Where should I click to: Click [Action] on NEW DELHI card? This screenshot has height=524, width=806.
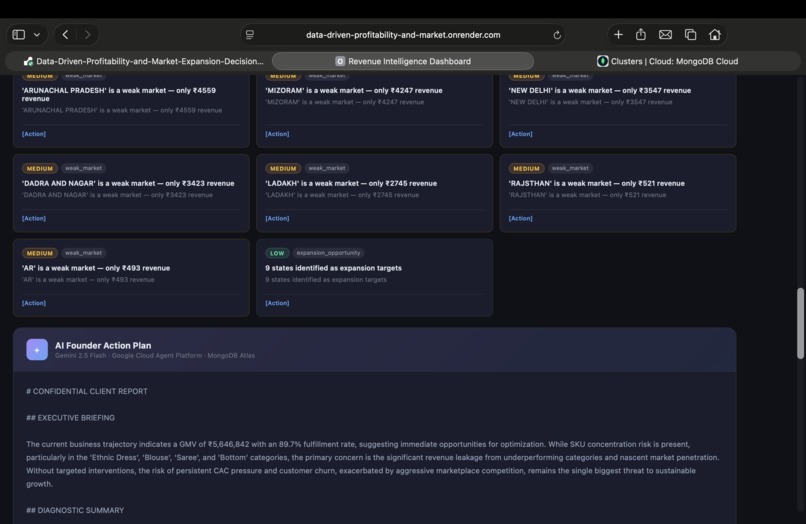520,134
